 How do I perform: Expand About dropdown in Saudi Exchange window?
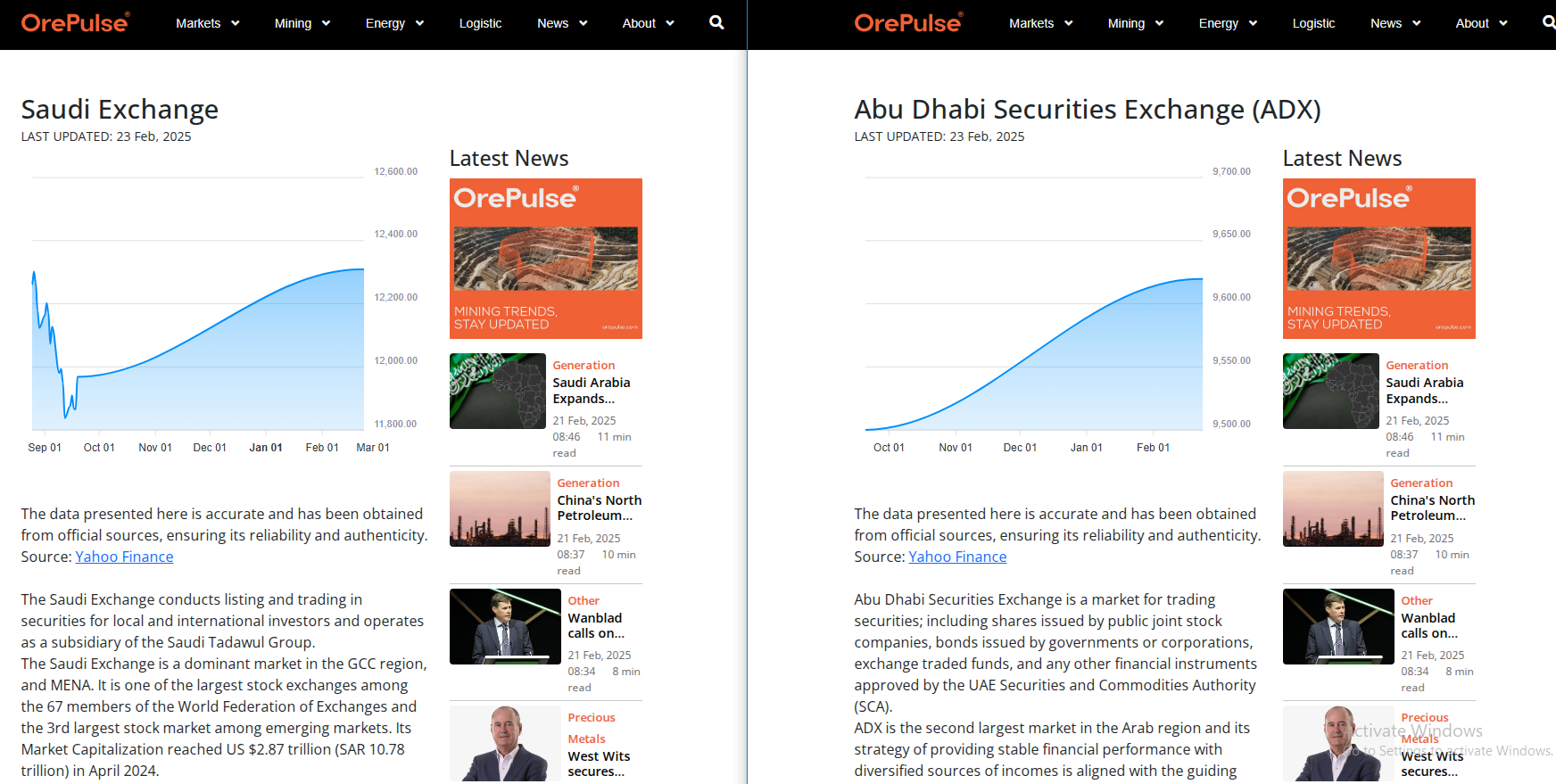649,23
